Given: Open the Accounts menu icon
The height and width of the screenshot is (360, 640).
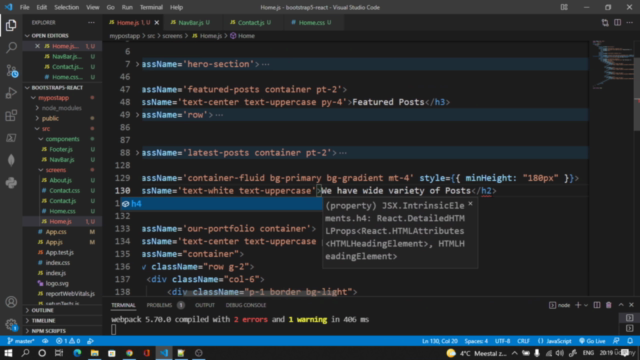Looking at the screenshot, I should coord(11,302).
